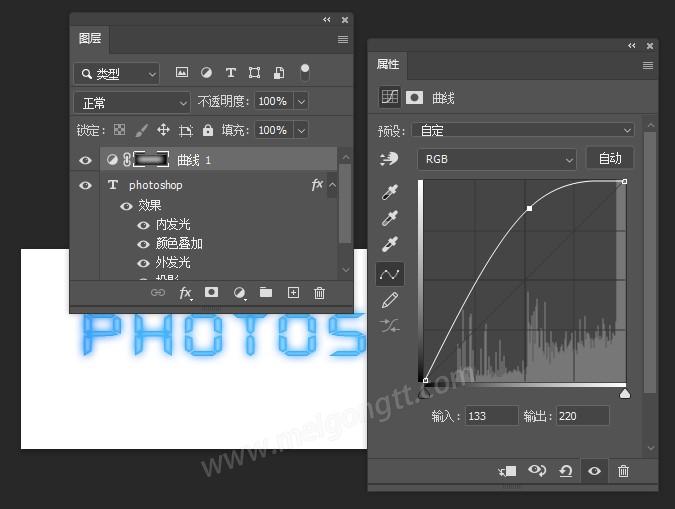Select shape layer filter icon
The height and width of the screenshot is (509, 675).
click(x=254, y=72)
